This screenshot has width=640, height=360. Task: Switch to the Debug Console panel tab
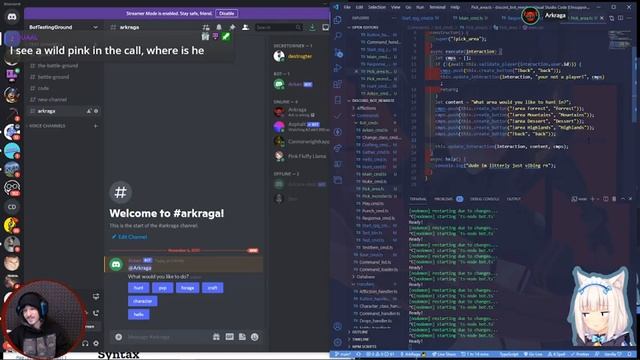point(484,199)
